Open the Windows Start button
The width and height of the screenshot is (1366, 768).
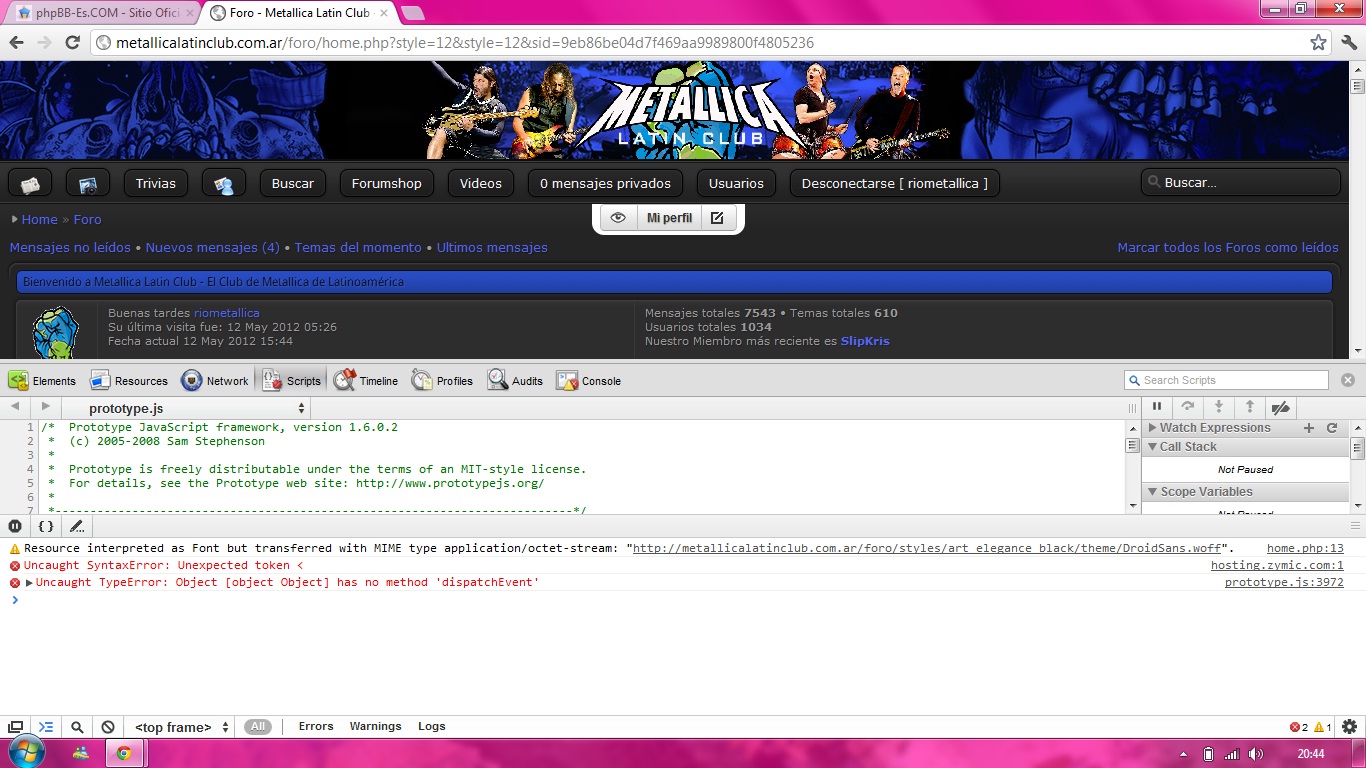point(25,753)
